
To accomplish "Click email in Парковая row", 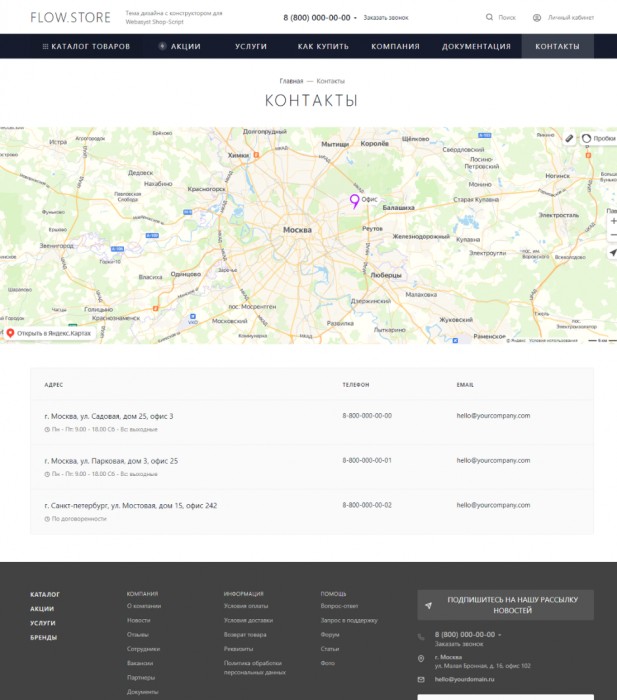I will (x=493, y=460).
